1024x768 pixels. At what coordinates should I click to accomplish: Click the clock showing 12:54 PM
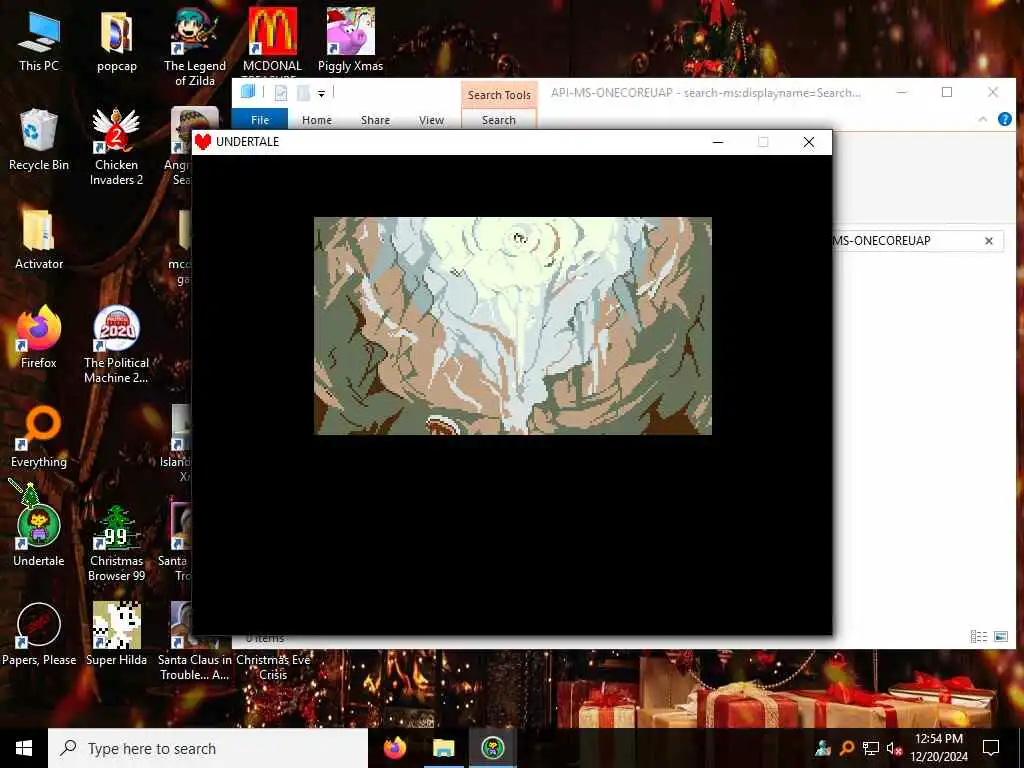pos(938,739)
